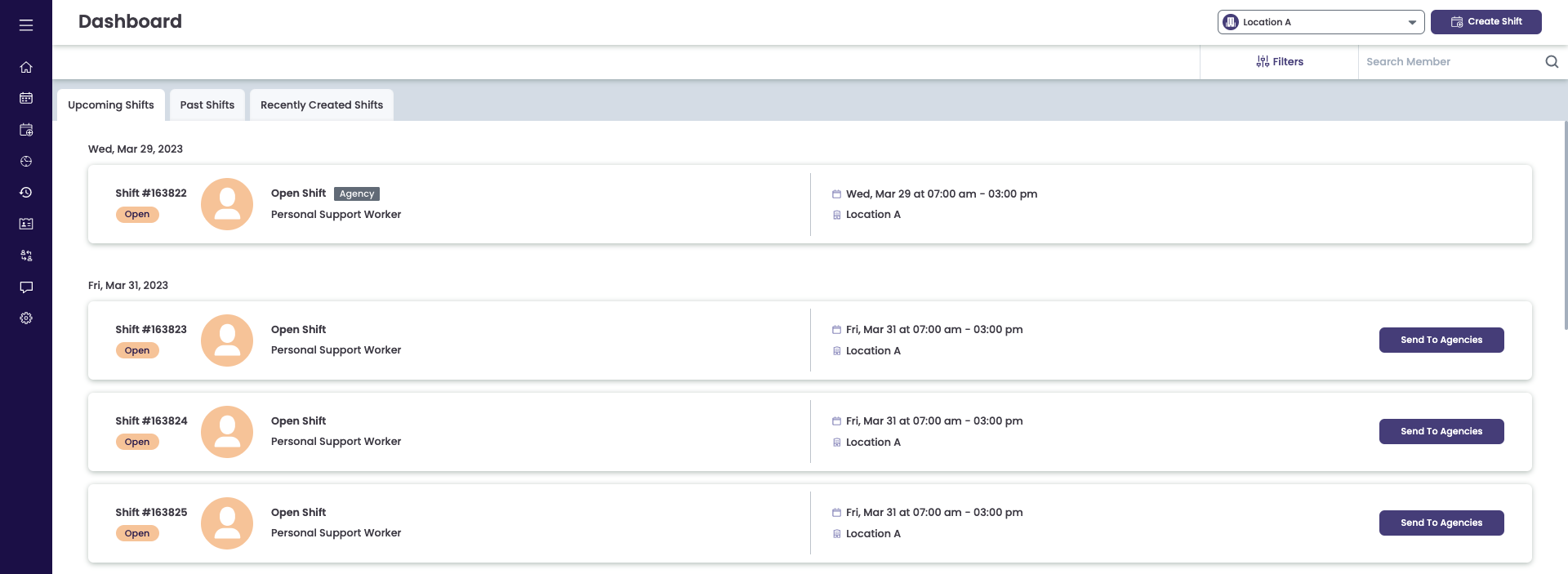Click the Filters sliders icon
Image resolution: width=1568 pixels, height=574 pixels.
[x=1263, y=61]
